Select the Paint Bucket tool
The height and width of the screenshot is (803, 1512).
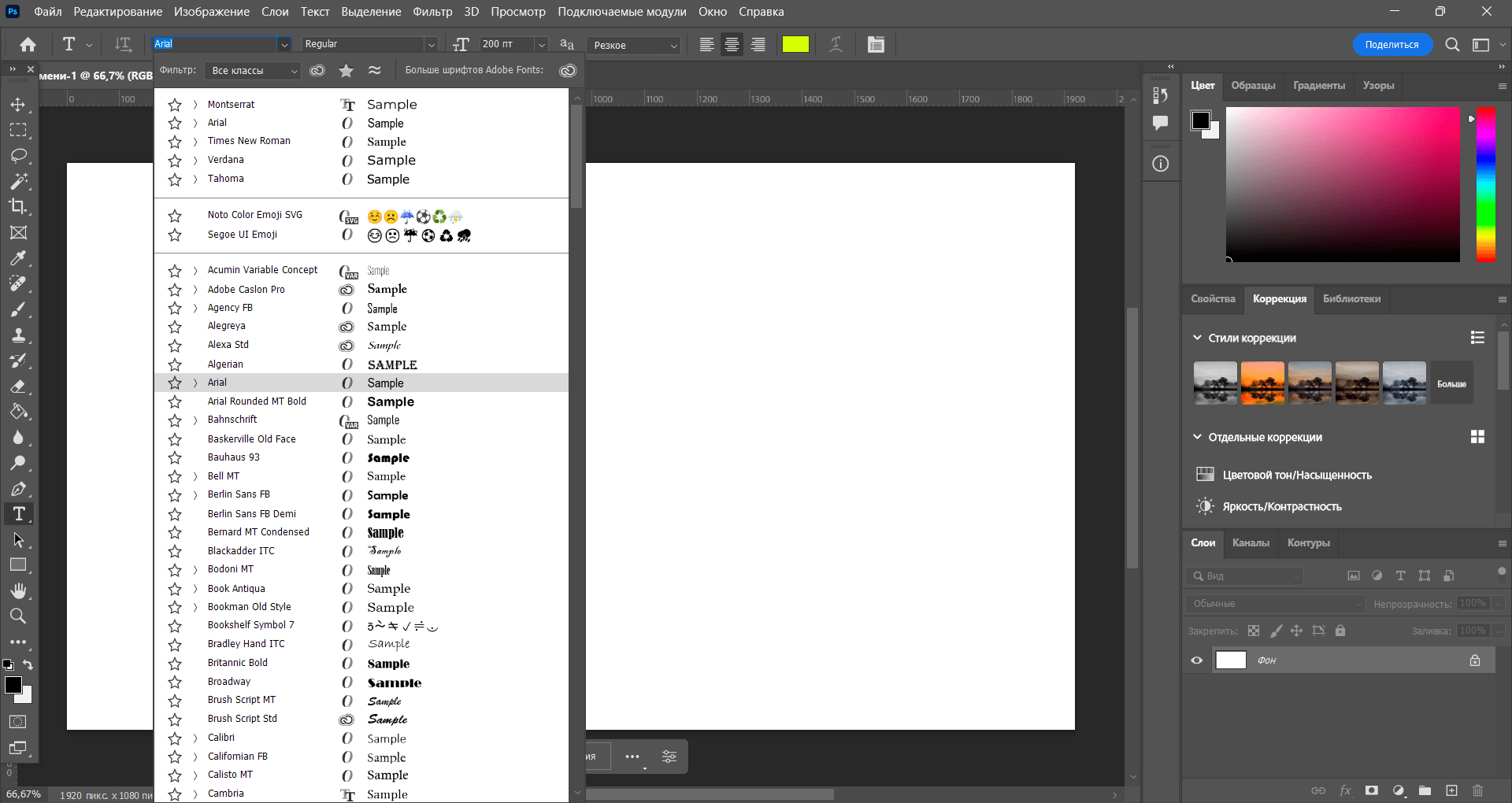tap(18, 412)
